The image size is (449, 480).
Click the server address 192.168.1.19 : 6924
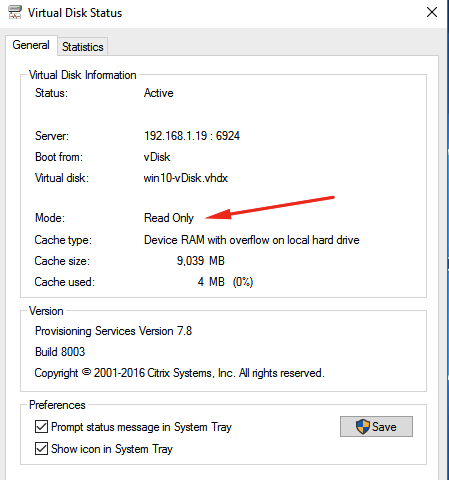pyautogui.click(x=192, y=136)
